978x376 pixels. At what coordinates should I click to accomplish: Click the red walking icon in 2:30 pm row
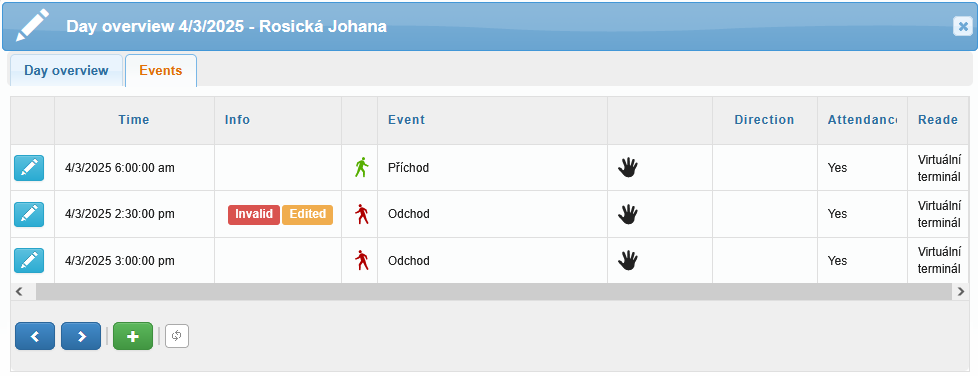click(362, 215)
